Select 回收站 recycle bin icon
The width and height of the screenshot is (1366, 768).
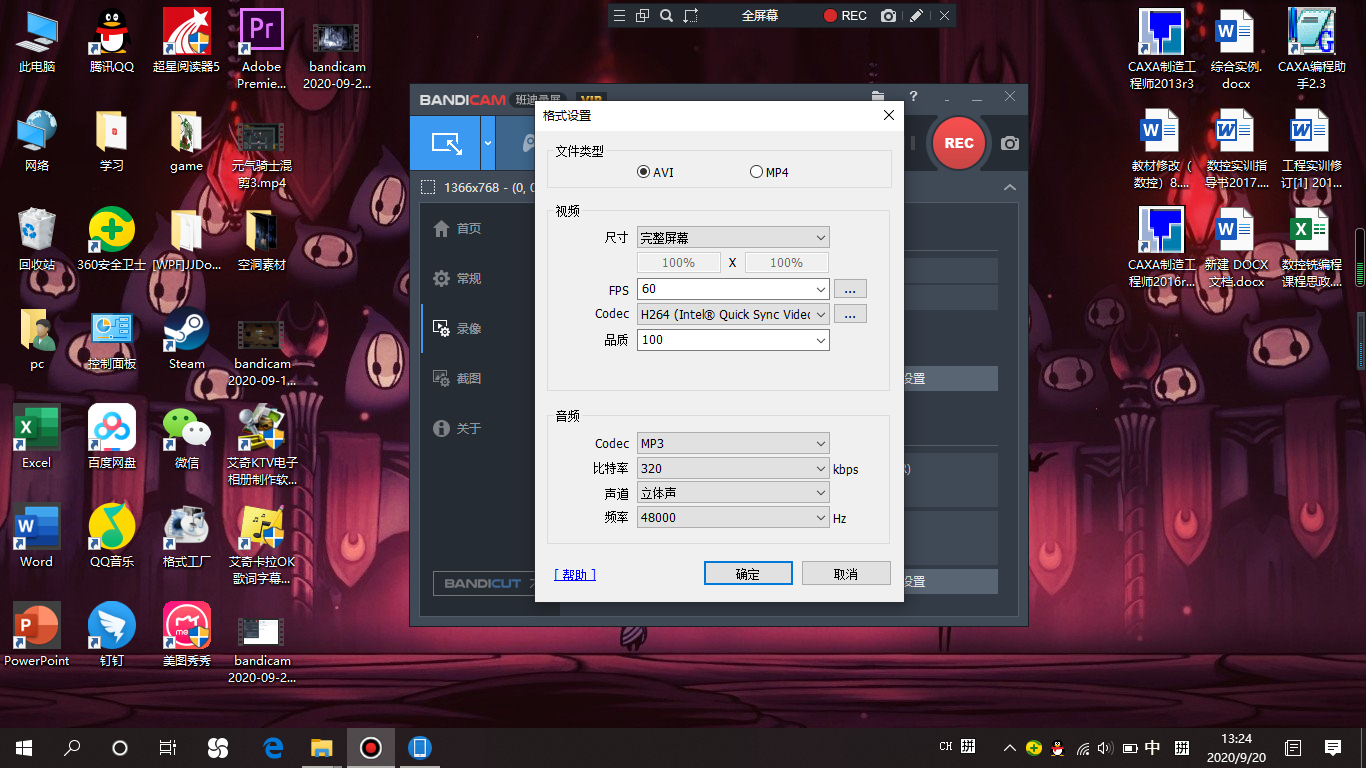[37, 240]
